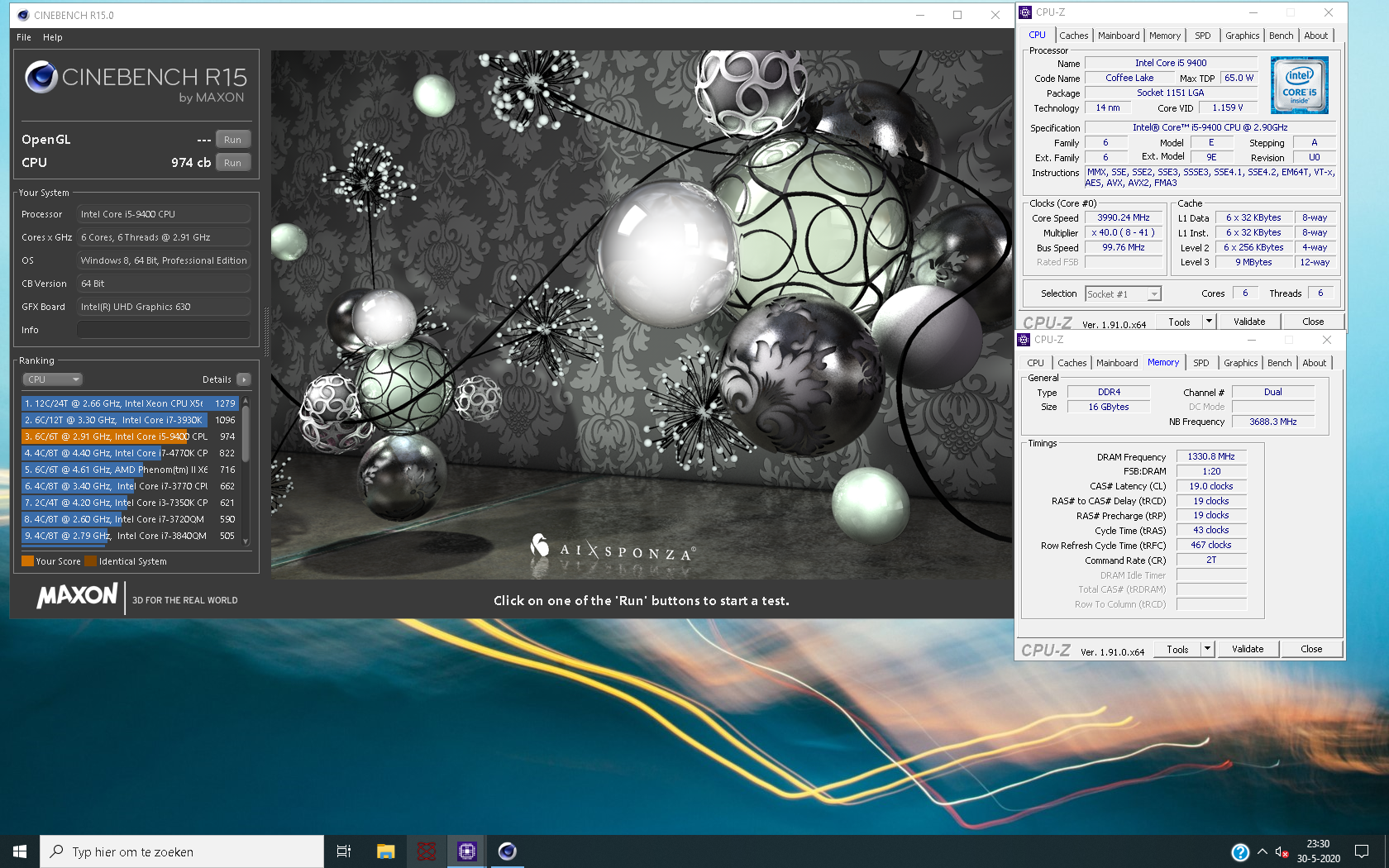Click Validate in upper CPU-Z

(1249, 322)
